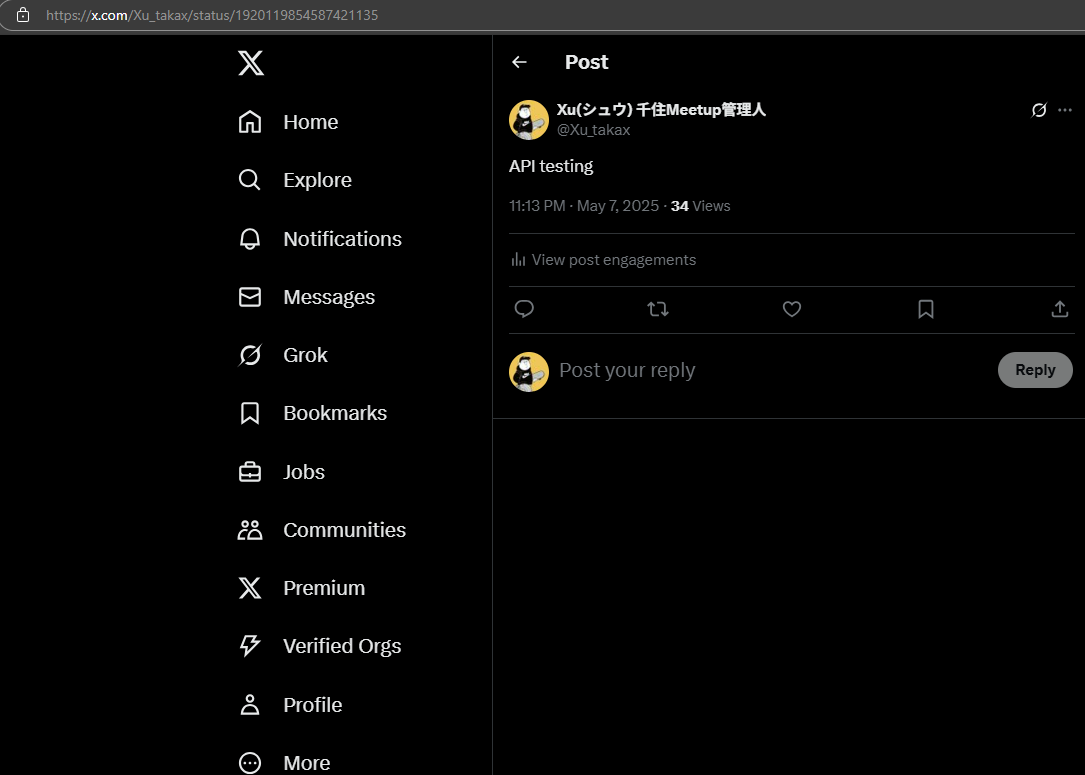Expand the More navigation label

coord(307,763)
